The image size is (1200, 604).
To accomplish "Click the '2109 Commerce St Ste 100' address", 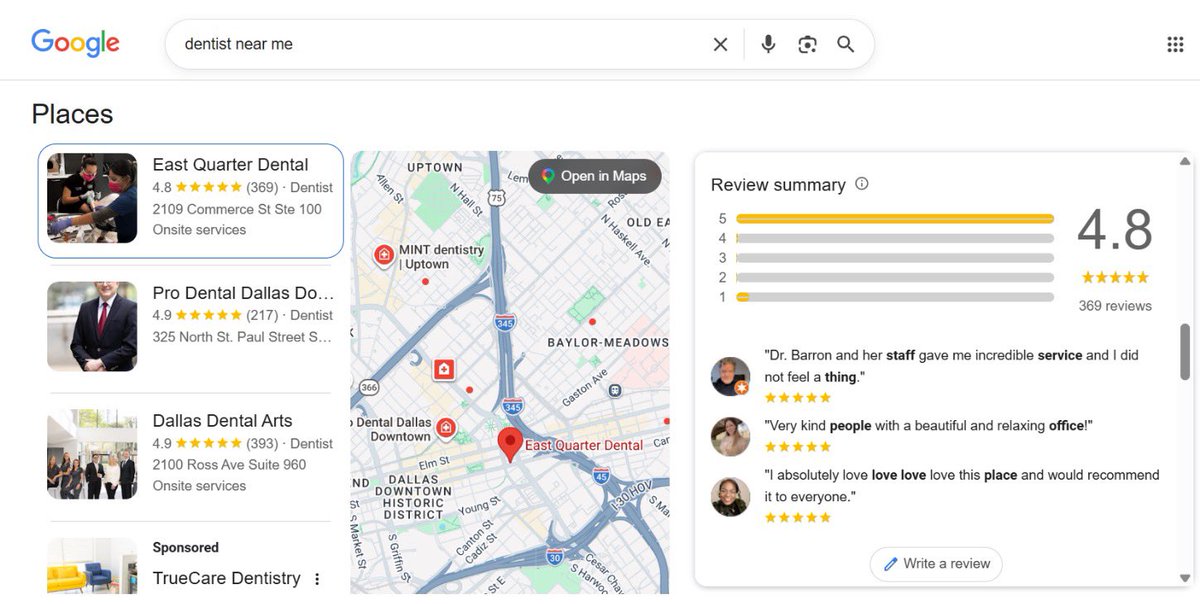I will click(x=237, y=209).
